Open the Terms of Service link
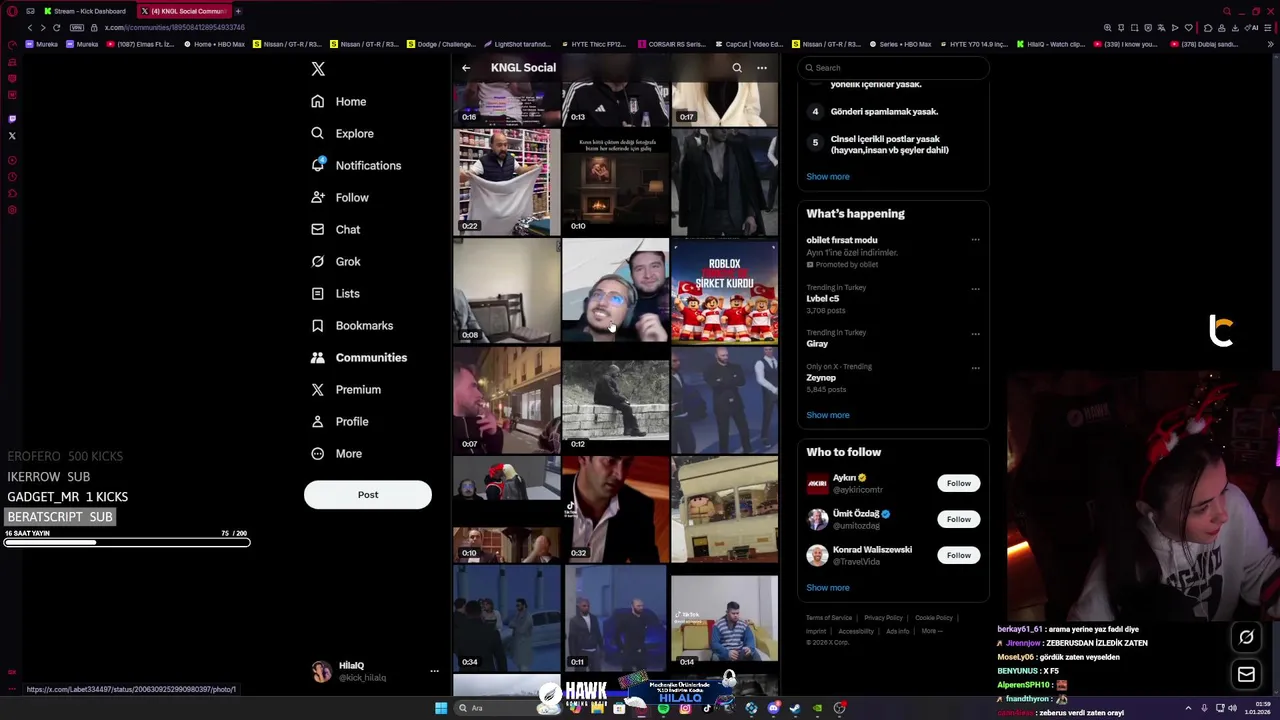The height and width of the screenshot is (720, 1280). click(829, 618)
